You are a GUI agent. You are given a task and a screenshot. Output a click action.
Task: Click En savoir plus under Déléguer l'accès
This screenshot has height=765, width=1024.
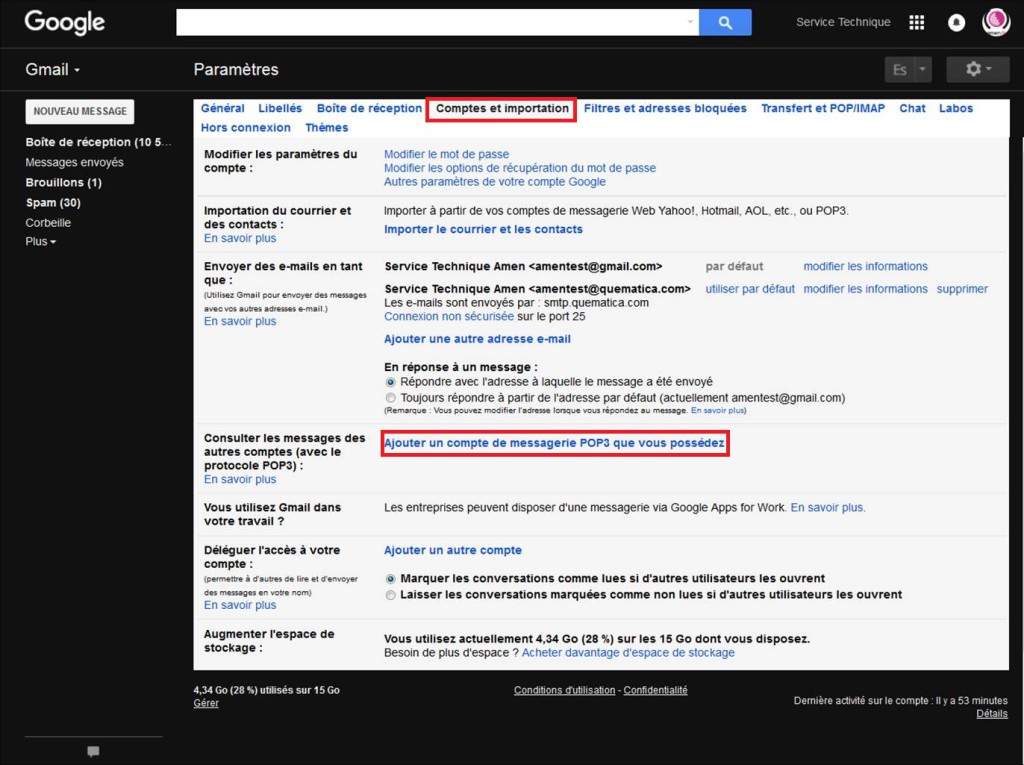(240, 606)
